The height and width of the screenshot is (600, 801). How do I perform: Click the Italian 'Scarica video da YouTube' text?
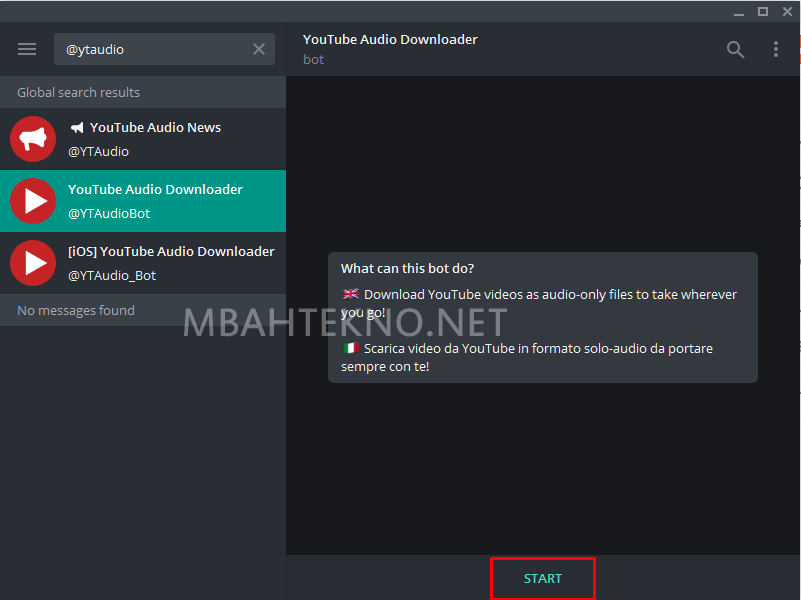pos(527,357)
